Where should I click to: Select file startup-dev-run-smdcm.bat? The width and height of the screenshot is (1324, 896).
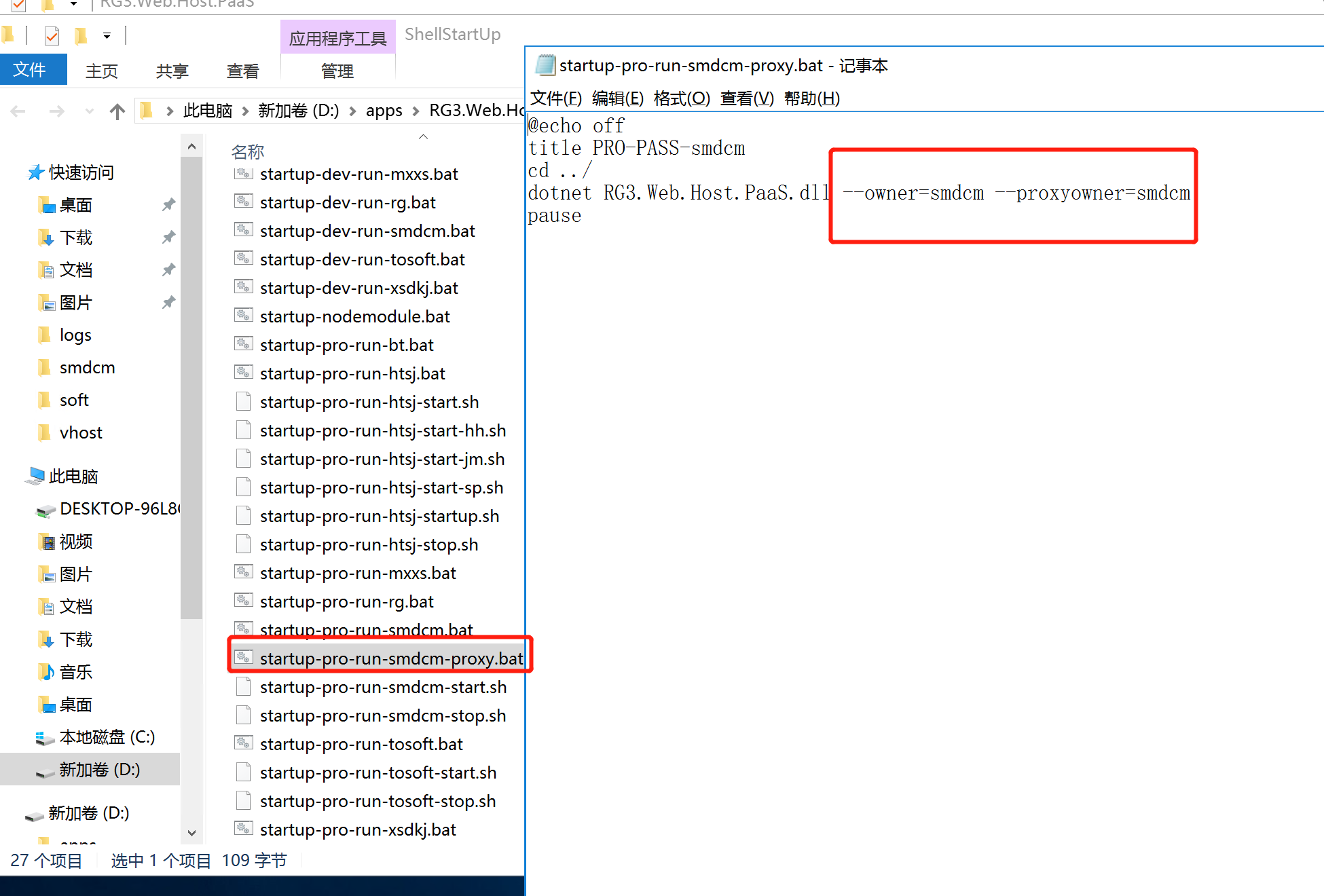(x=367, y=231)
